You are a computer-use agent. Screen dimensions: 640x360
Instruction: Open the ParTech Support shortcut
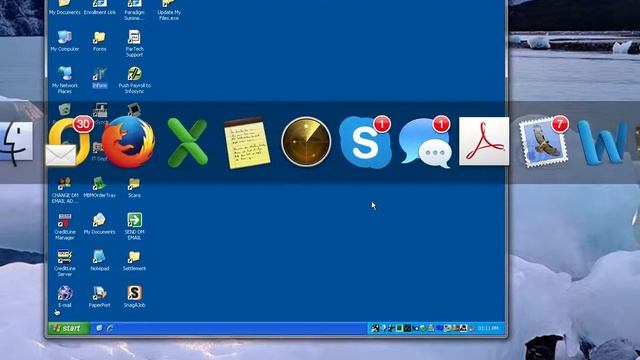pos(134,43)
